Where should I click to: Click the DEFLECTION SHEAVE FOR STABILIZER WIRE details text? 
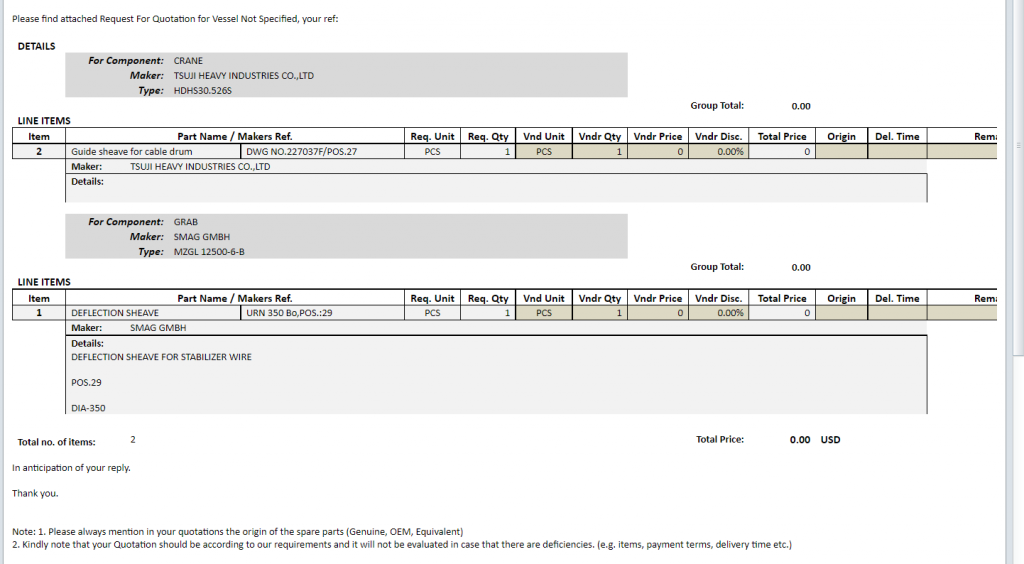161,357
